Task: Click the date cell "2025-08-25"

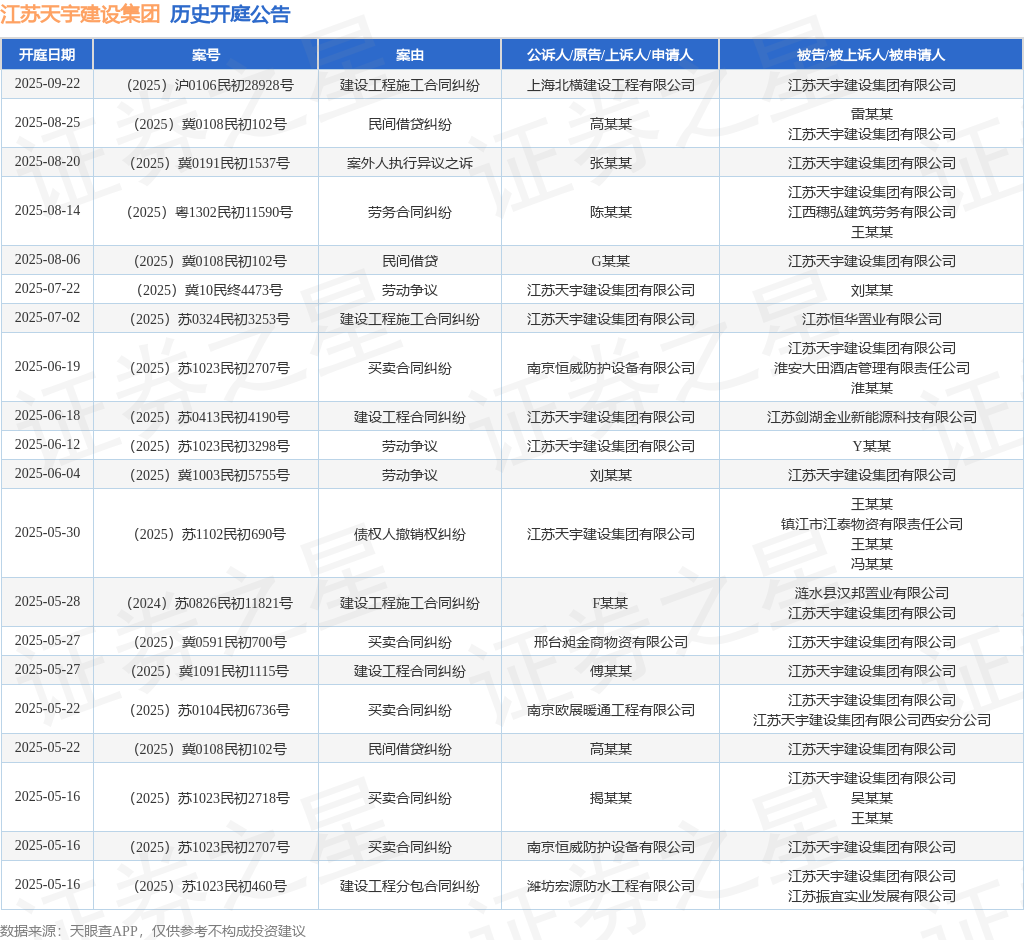Action: coord(47,122)
